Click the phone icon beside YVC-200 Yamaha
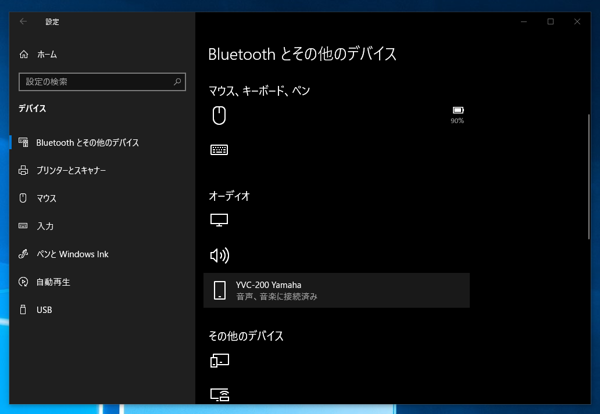The image size is (600, 414). click(x=220, y=290)
